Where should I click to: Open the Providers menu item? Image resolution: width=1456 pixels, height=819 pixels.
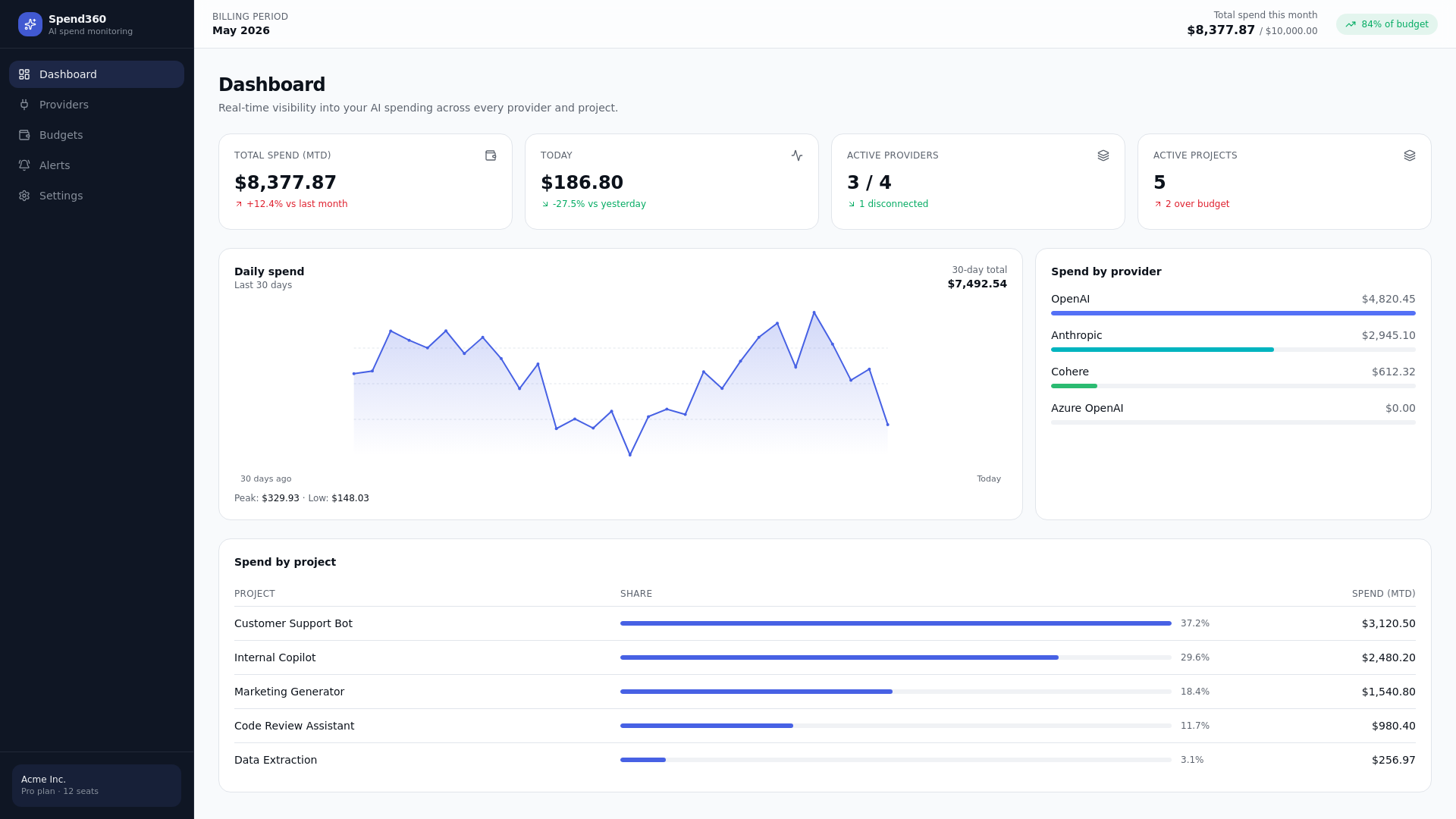(x=96, y=105)
